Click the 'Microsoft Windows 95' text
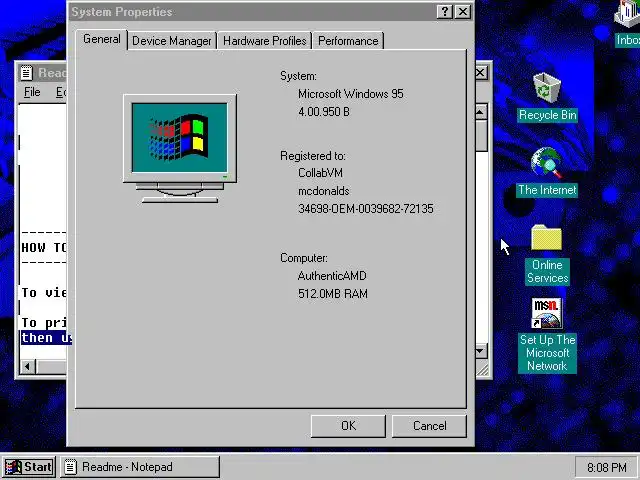Viewport: 640px width, 480px height. tap(351, 94)
